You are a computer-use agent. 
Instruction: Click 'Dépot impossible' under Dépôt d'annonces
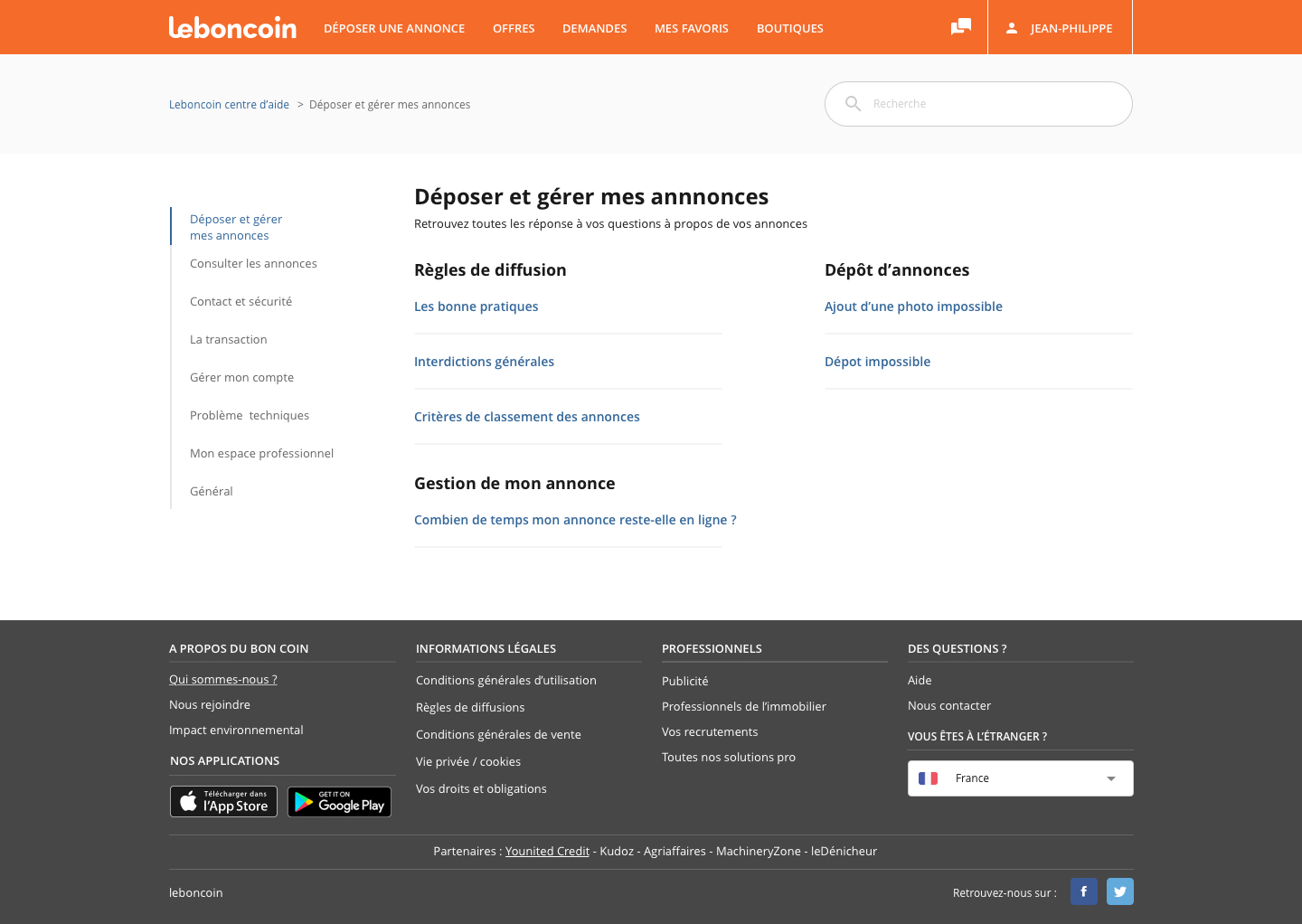pyautogui.click(x=877, y=361)
